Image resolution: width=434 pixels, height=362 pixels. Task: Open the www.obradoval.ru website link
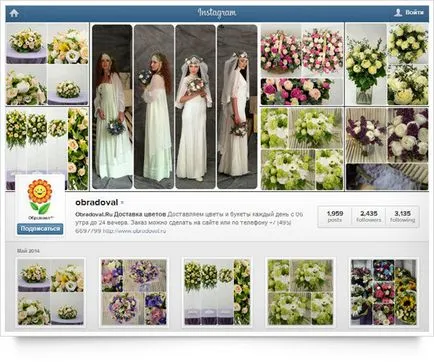tap(134, 231)
